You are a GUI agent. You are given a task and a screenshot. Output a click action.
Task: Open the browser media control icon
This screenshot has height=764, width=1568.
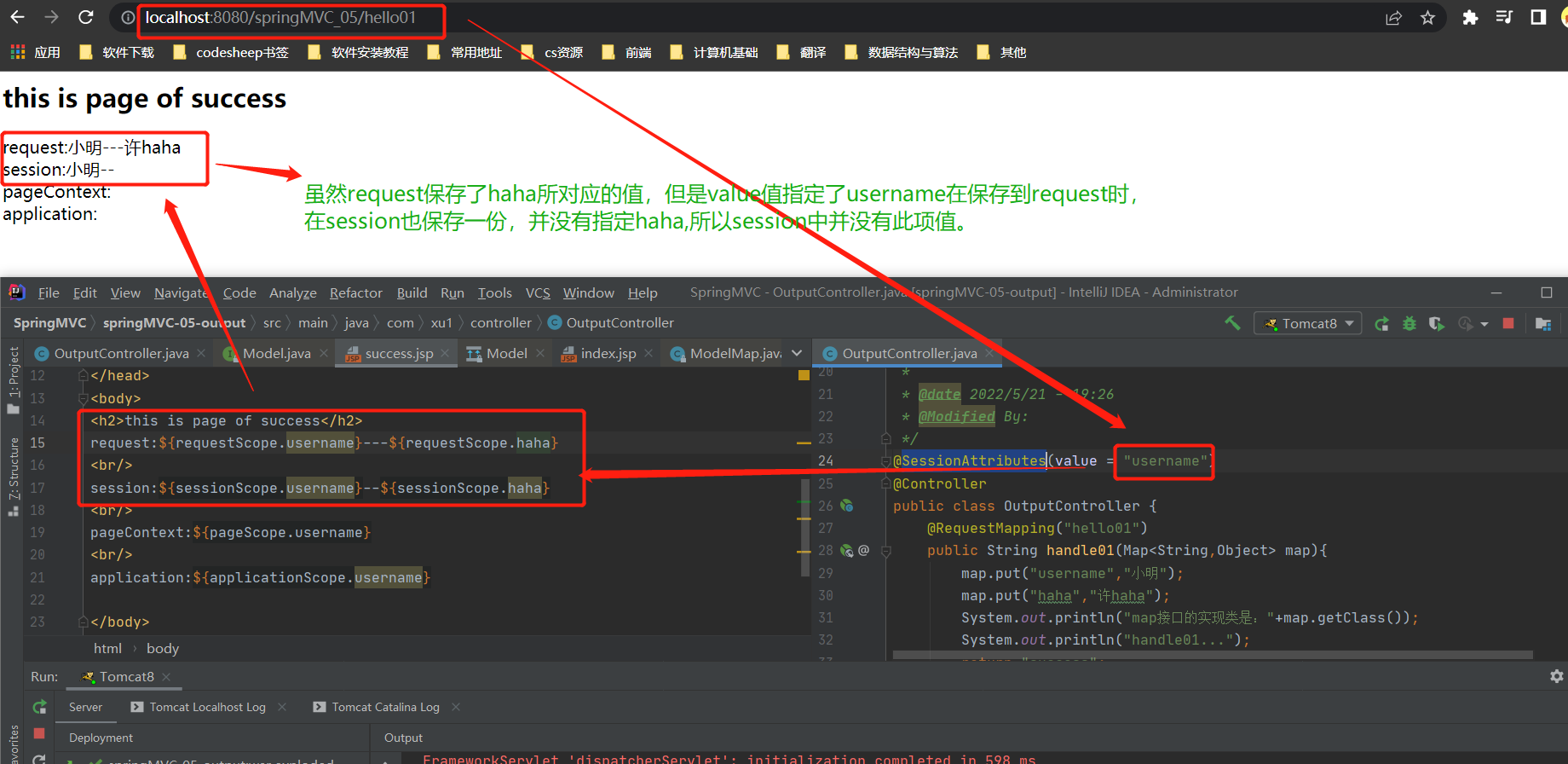point(1504,17)
